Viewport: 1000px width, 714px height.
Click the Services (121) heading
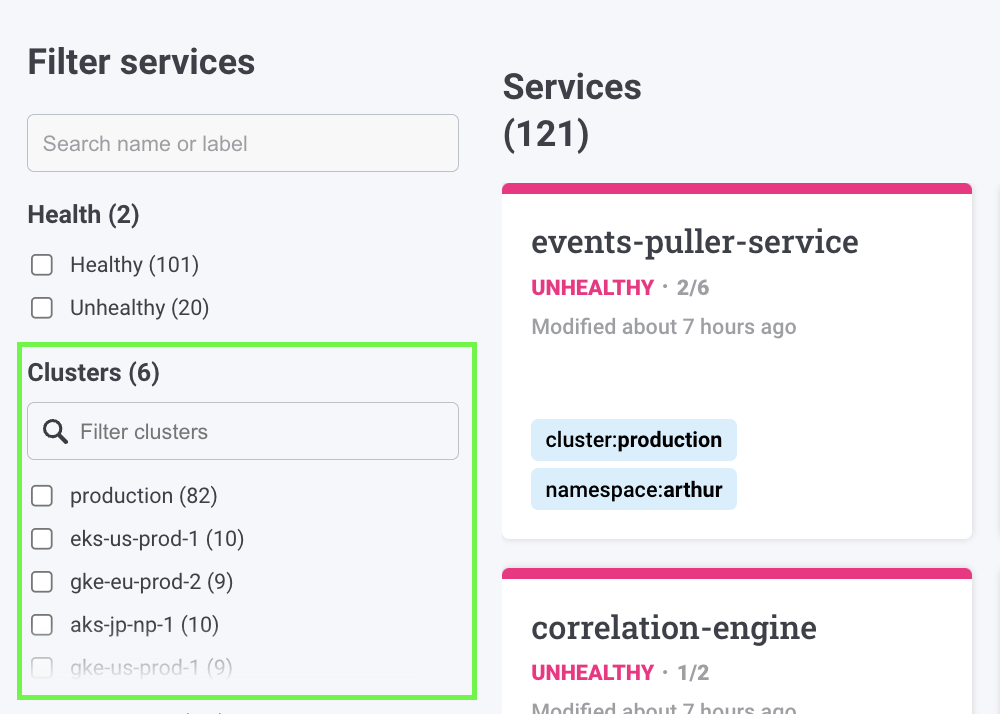[x=572, y=110]
